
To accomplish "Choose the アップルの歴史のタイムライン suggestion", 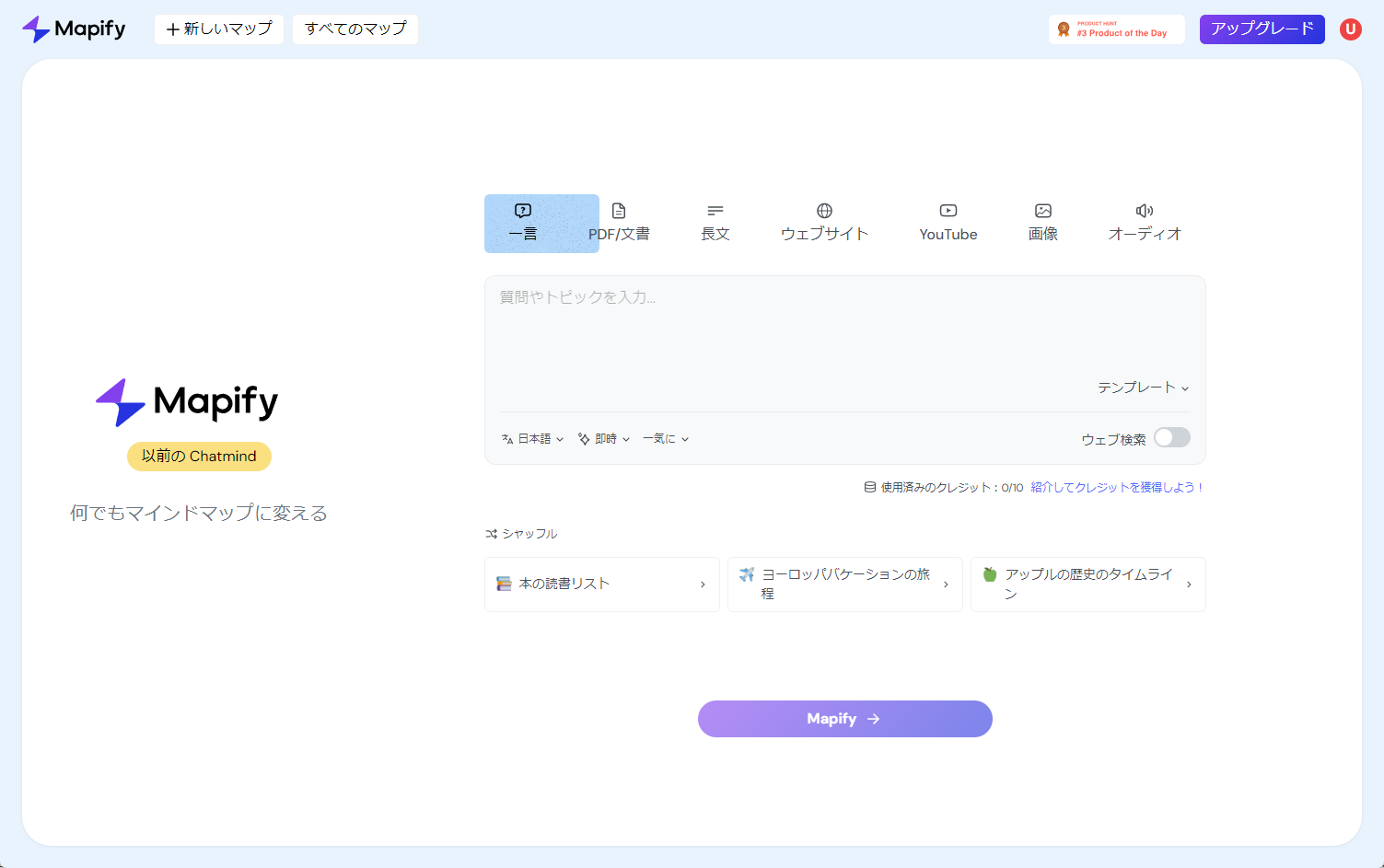I will [1088, 584].
